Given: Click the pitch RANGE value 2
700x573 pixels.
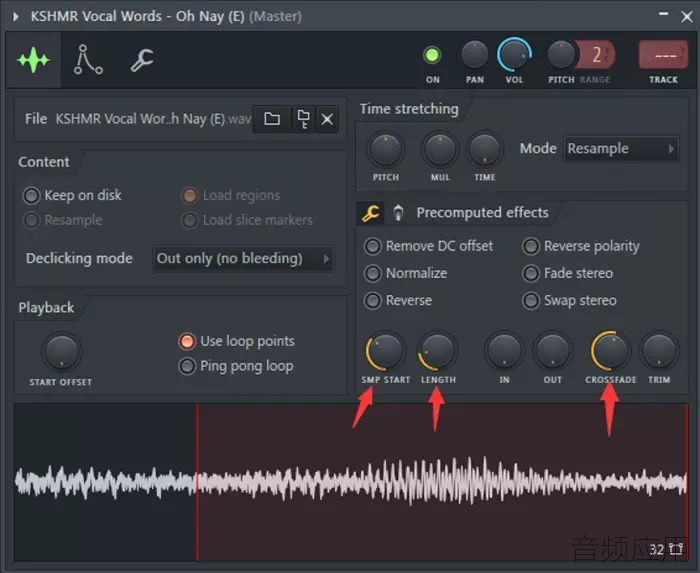Looking at the screenshot, I should (596, 55).
